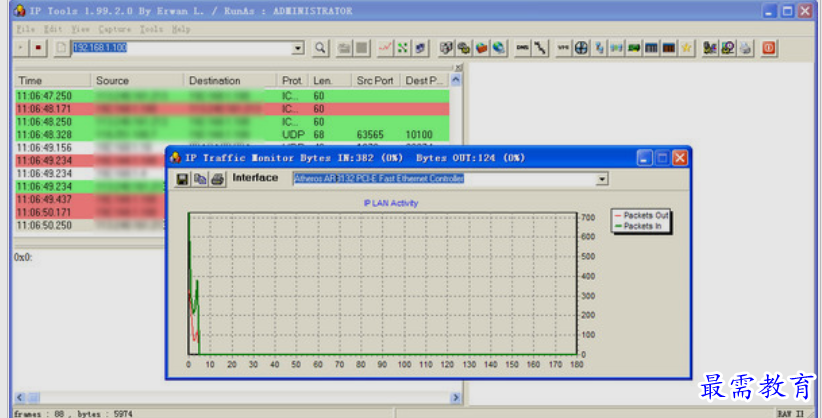Screen dimensions: 822x418
Task: Print graph using Traffic Monitor printer icon
Action: point(218,179)
